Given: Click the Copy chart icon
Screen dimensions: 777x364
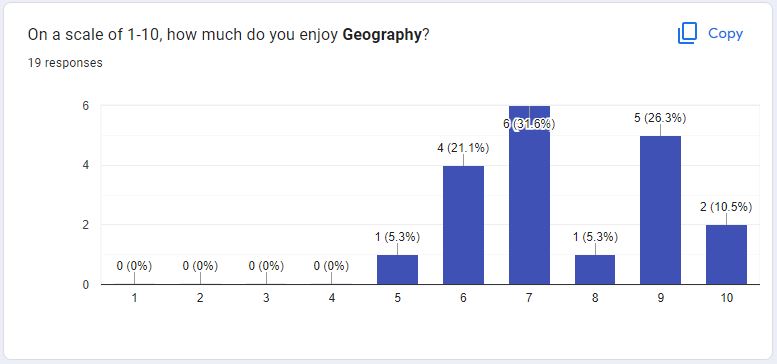Looking at the screenshot, I should point(687,34).
